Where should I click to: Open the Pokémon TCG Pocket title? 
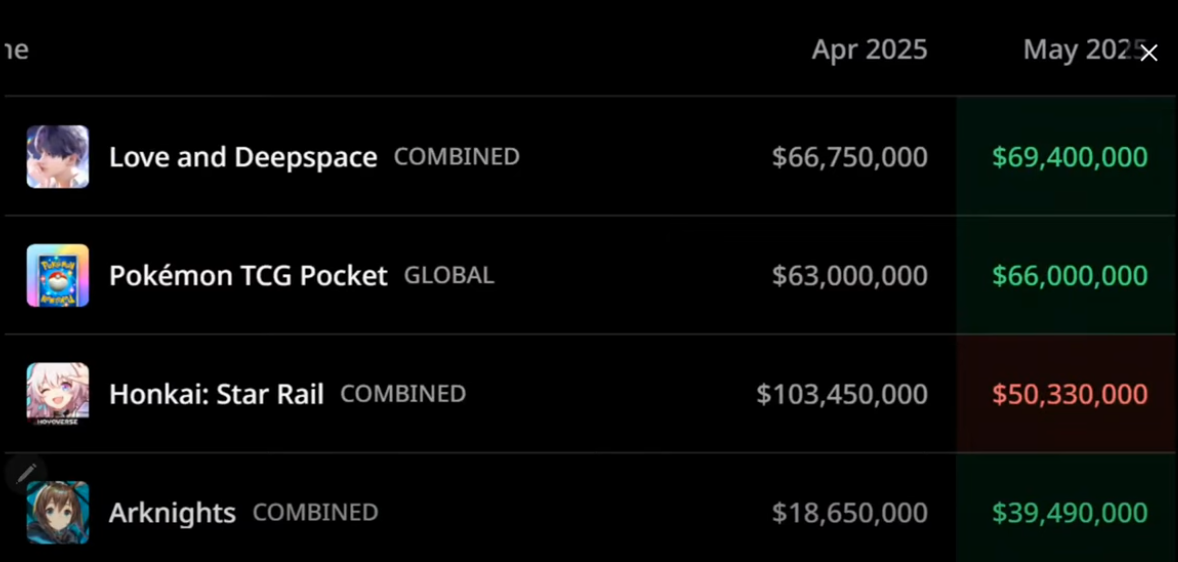coord(248,276)
